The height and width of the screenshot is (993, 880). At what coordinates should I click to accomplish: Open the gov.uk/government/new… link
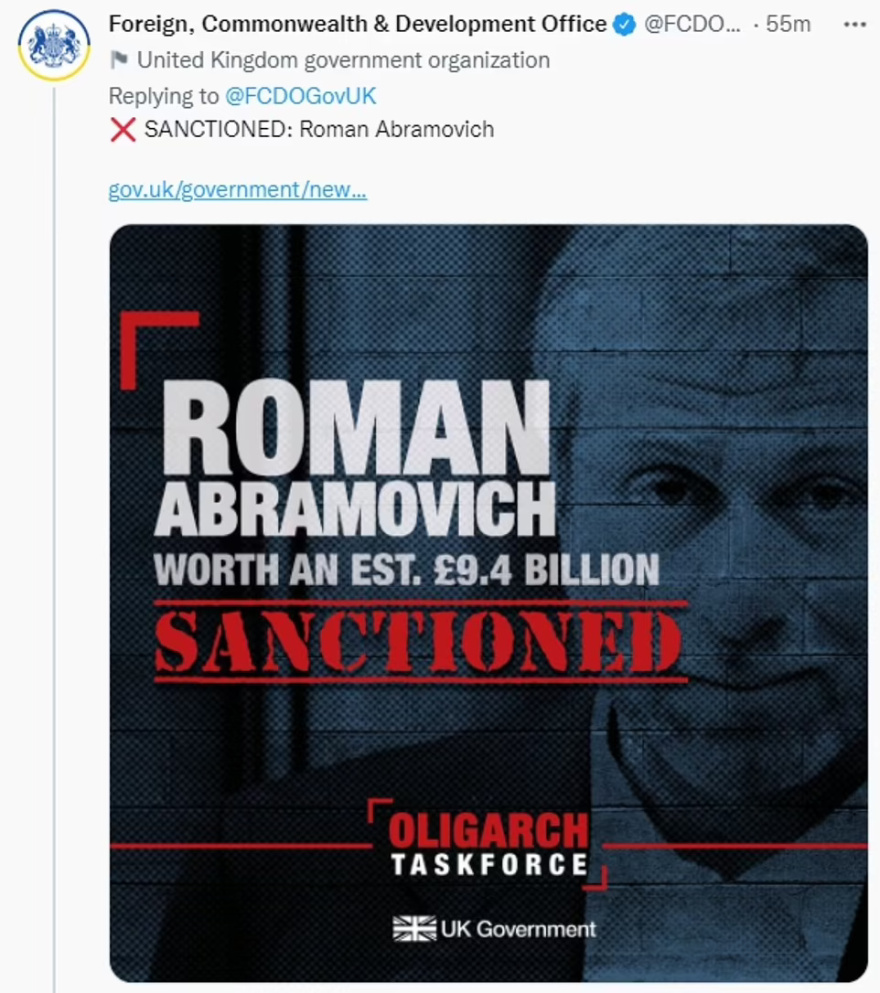click(x=237, y=190)
